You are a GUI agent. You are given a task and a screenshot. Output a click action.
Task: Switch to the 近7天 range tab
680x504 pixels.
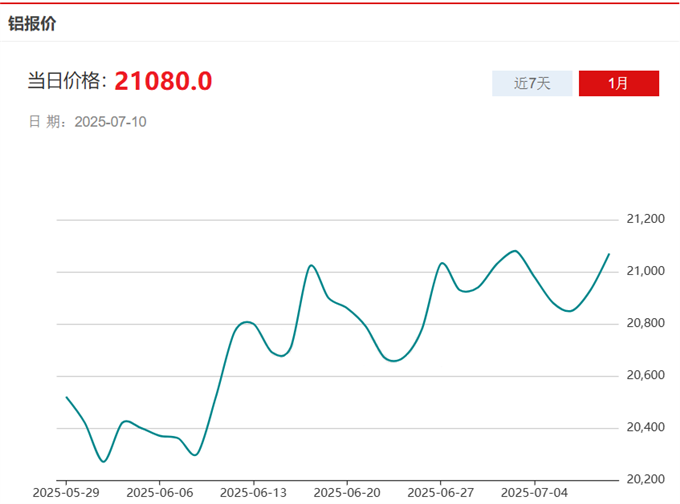pos(532,83)
